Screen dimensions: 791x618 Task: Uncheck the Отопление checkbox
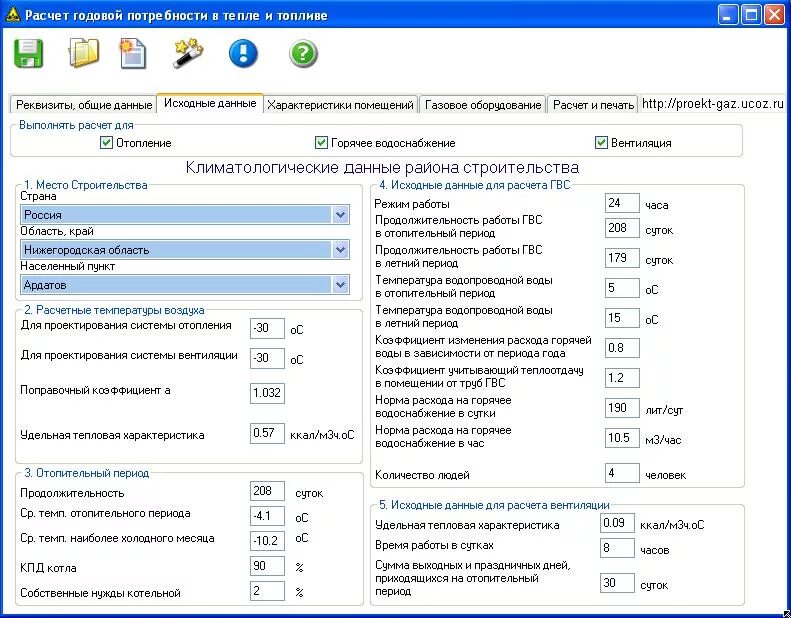pyautogui.click(x=106, y=143)
